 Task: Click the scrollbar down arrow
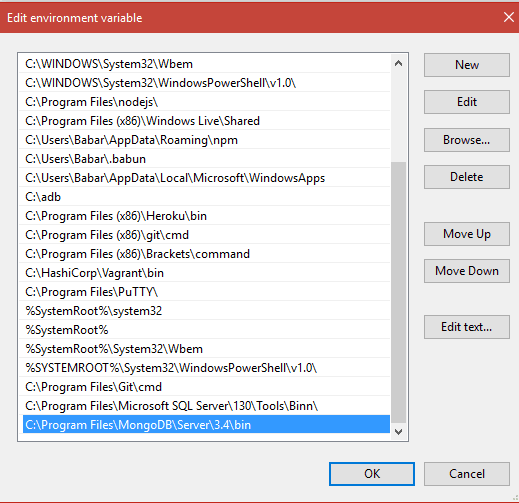398,432
